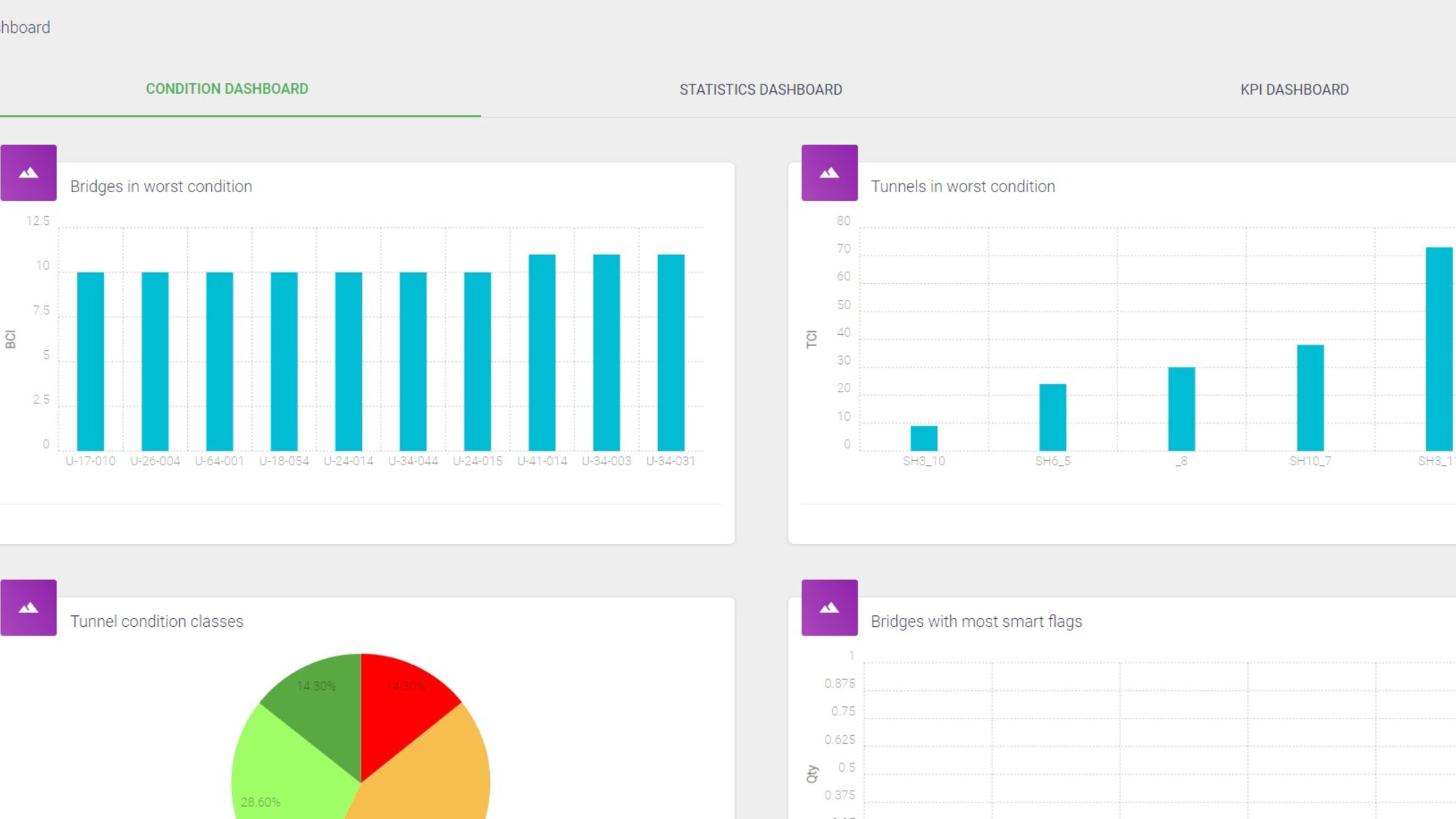Open the Statistics Dashboard tab
The height and width of the screenshot is (819, 1456).
[761, 90]
